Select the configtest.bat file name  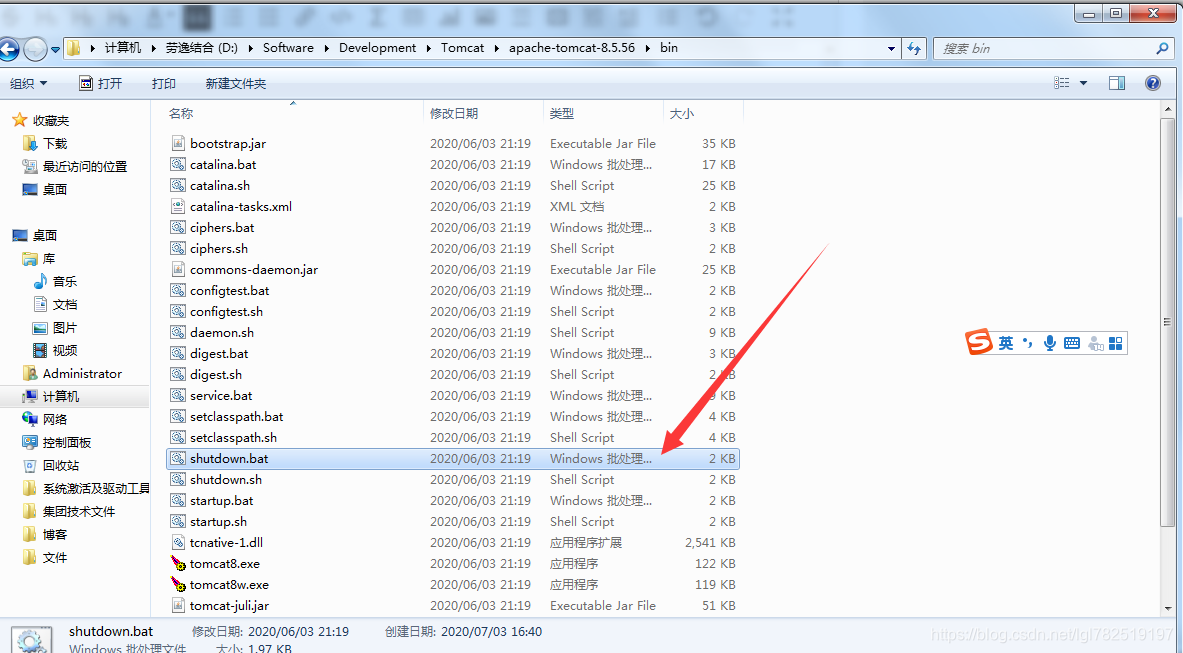(229, 290)
